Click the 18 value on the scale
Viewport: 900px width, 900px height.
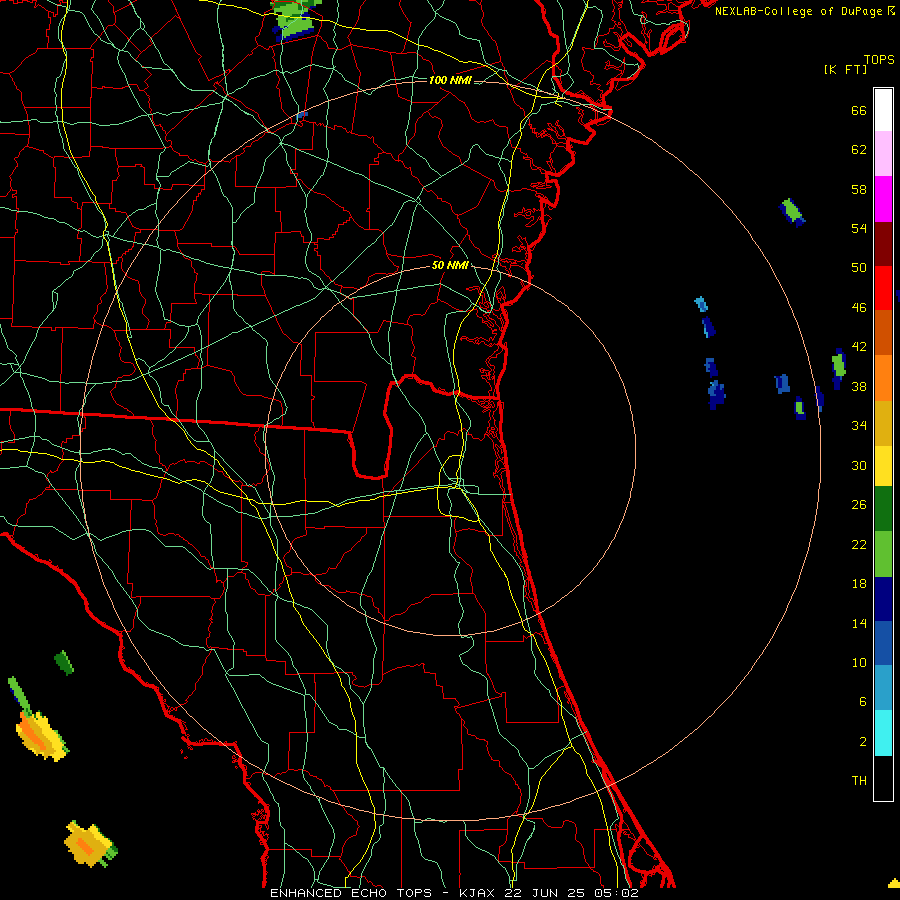click(x=859, y=584)
